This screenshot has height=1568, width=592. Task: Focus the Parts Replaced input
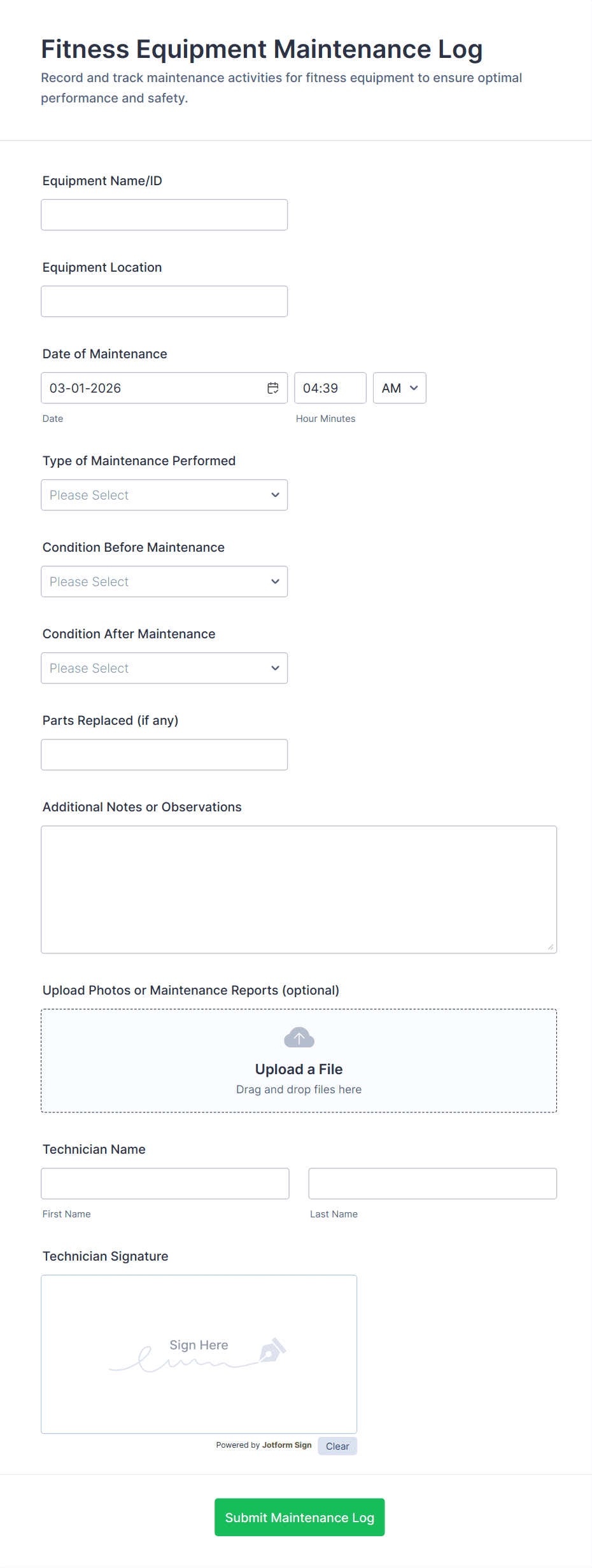click(164, 755)
